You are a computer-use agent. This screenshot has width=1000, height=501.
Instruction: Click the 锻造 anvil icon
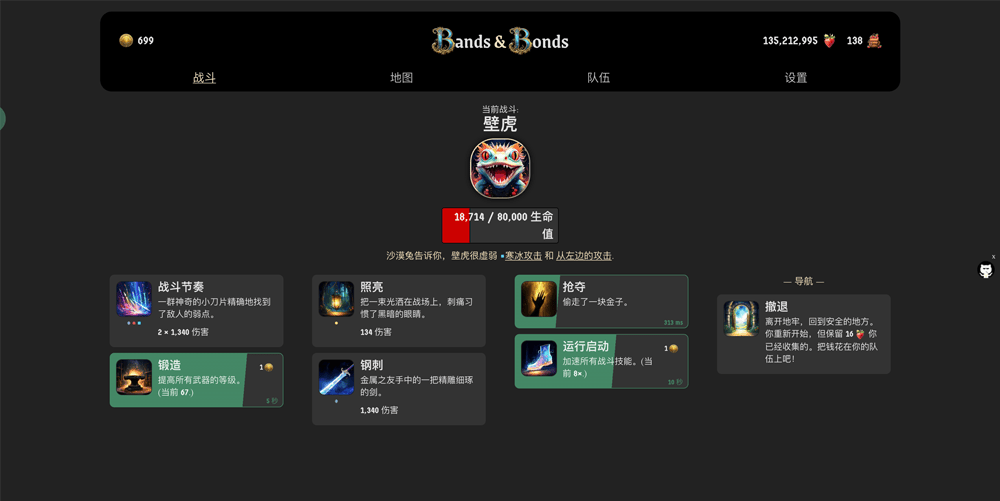[134, 377]
